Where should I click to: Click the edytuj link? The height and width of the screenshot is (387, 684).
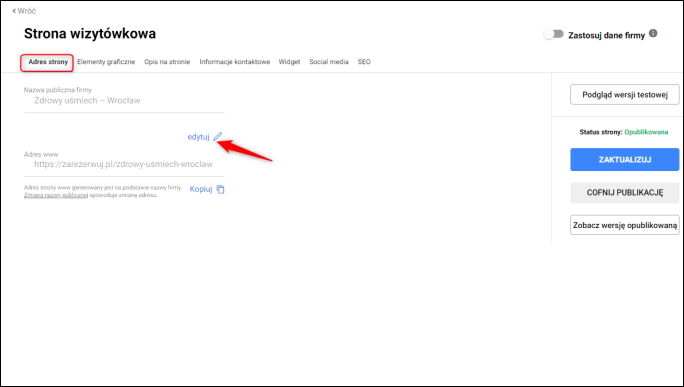point(198,137)
